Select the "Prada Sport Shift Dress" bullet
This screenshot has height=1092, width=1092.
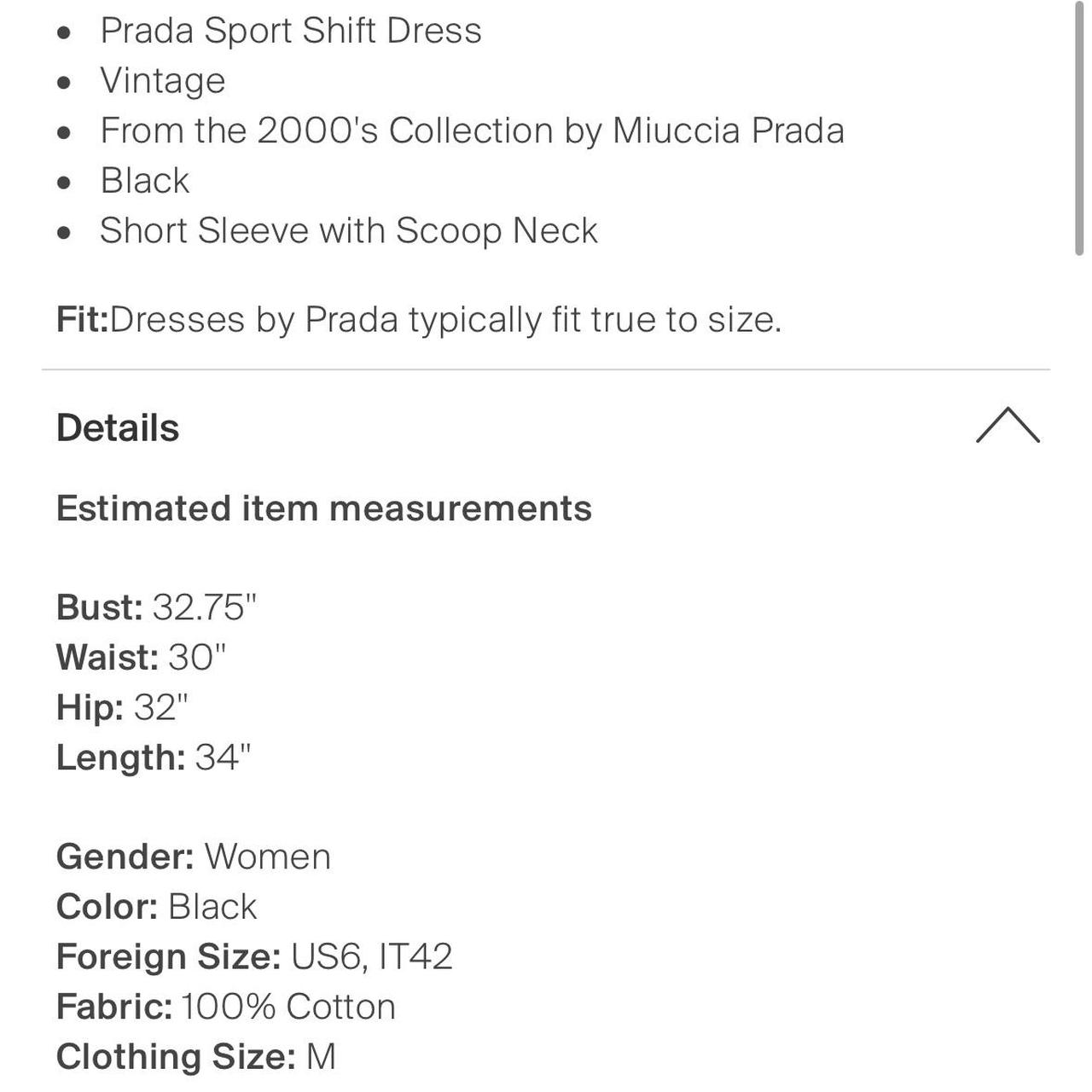290,31
